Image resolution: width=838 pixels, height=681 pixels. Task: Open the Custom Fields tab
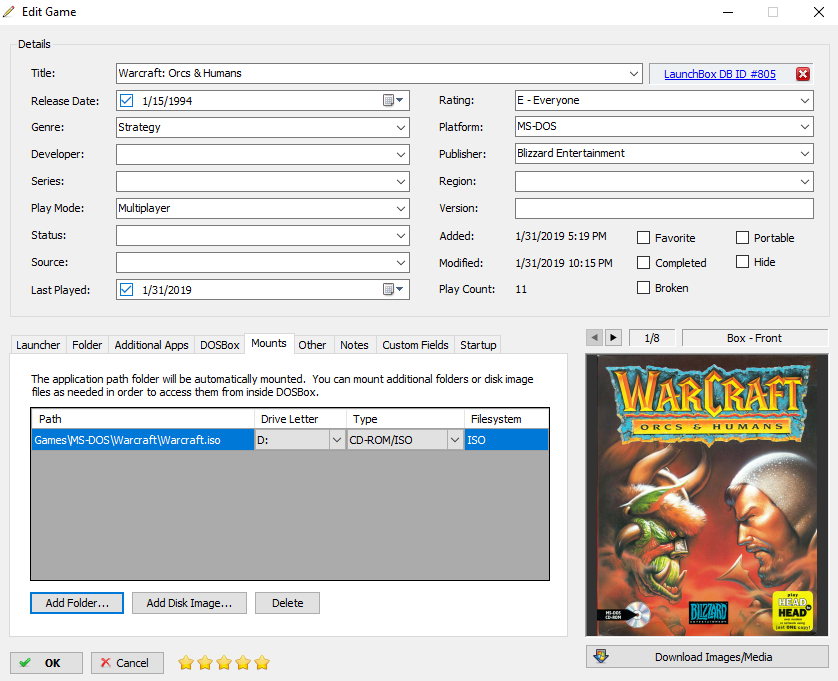(415, 345)
